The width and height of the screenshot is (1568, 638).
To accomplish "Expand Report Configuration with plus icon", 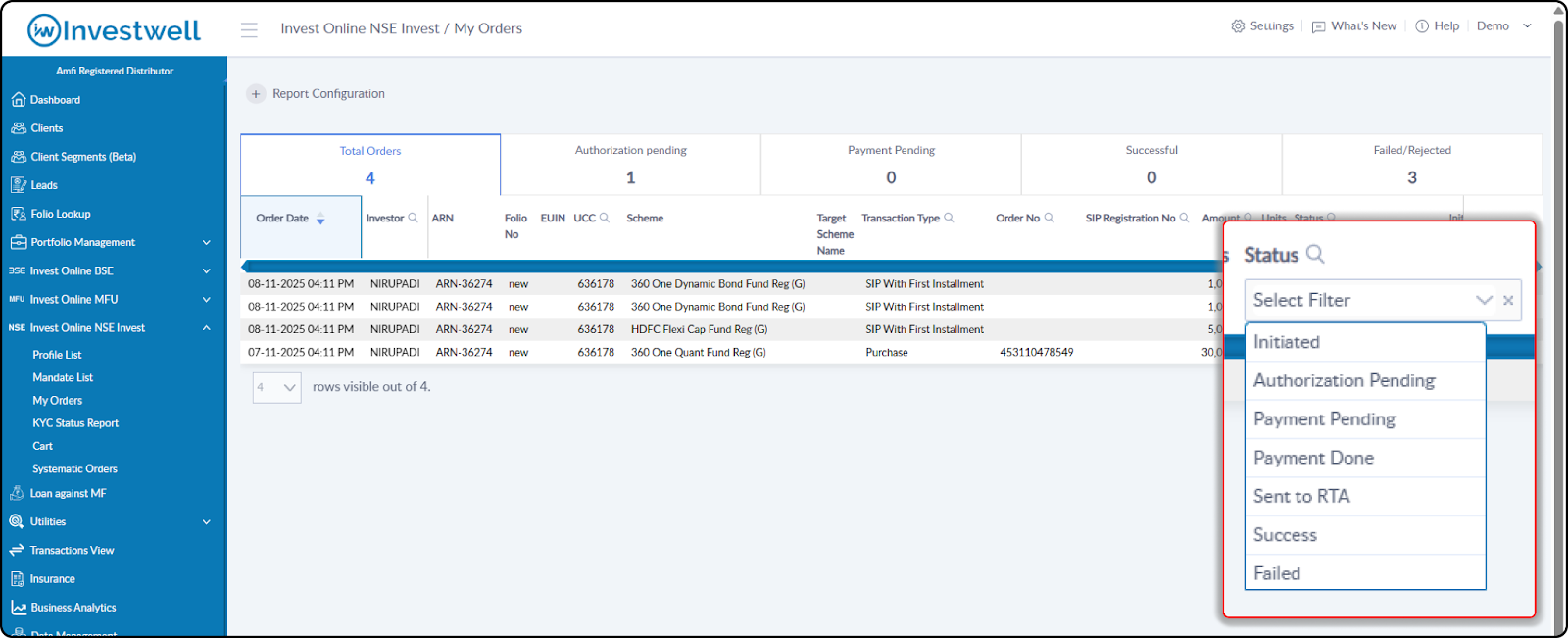I will pyautogui.click(x=256, y=94).
